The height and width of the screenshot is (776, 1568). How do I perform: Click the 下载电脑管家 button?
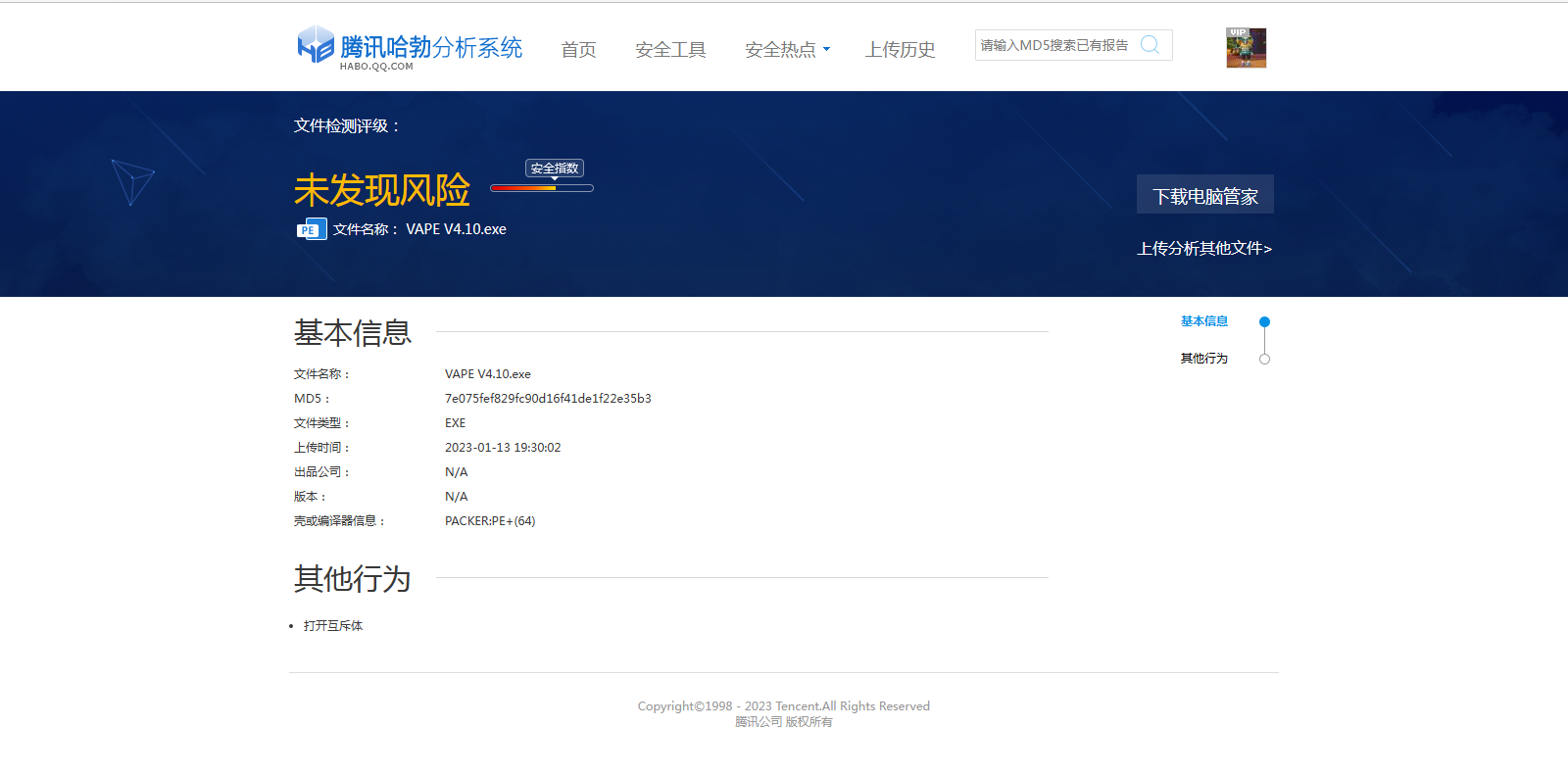(1205, 195)
